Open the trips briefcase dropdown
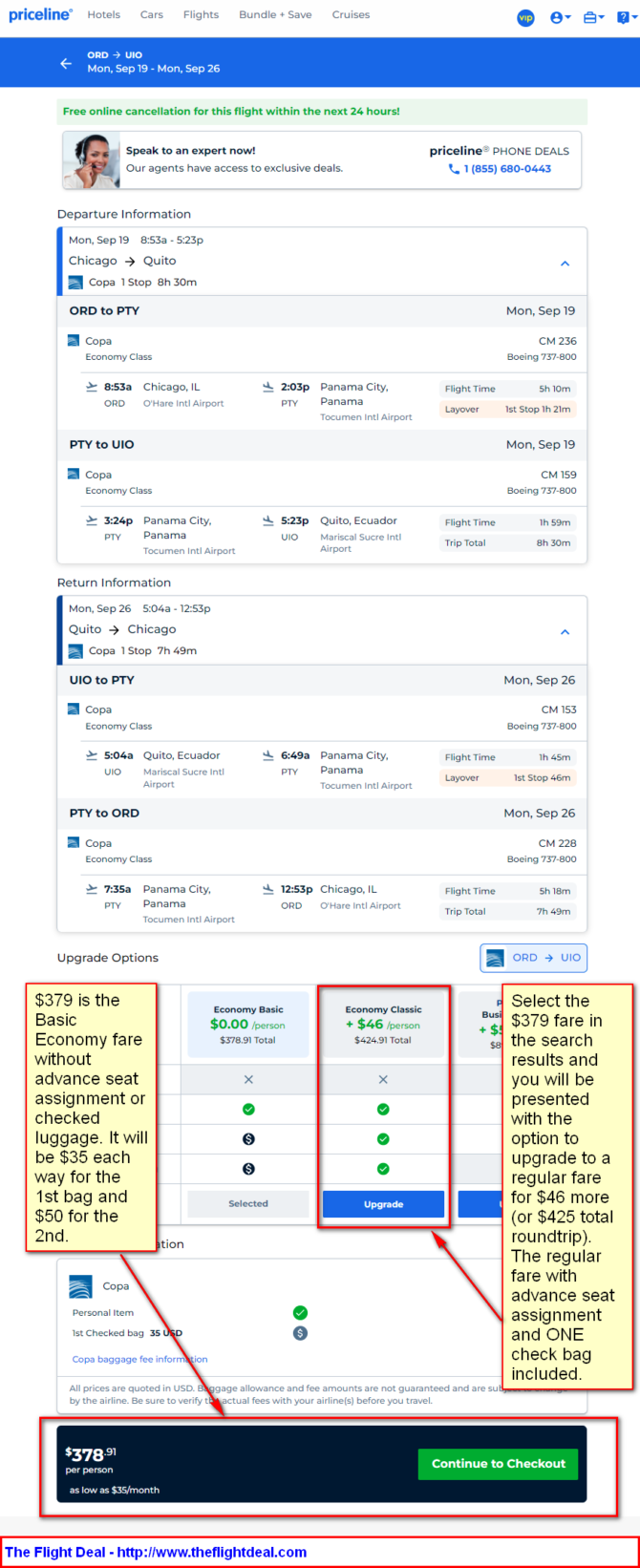640x1568 pixels. [593, 17]
